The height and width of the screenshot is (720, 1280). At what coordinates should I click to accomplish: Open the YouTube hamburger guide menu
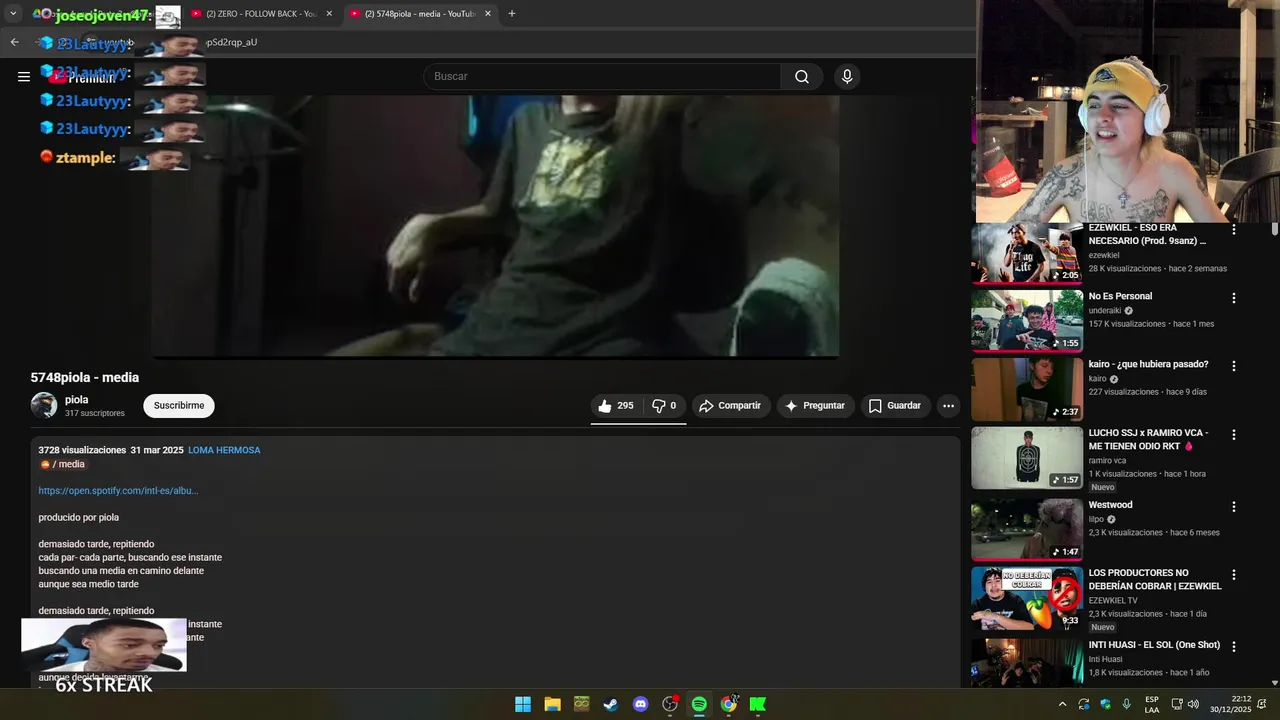click(x=24, y=76)
